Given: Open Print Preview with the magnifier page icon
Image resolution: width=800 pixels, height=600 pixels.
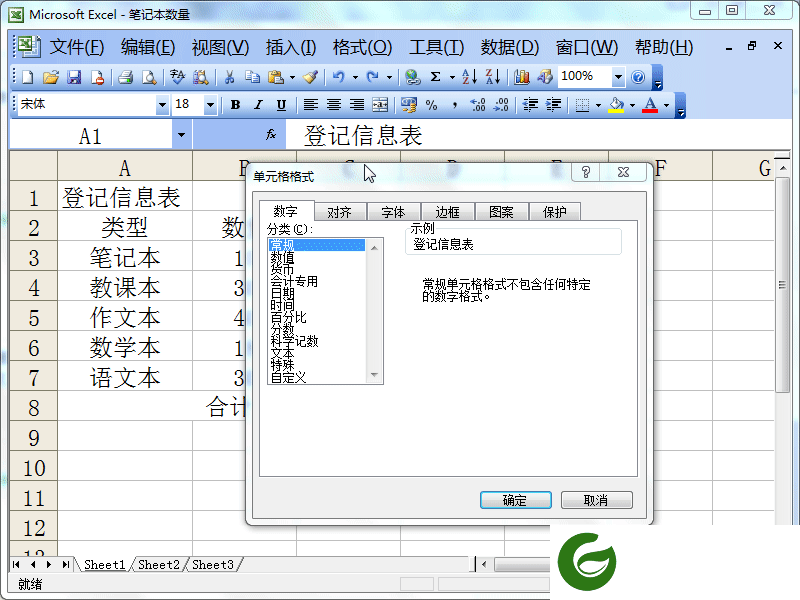Looking at the screenshot, I should point(149,77).
